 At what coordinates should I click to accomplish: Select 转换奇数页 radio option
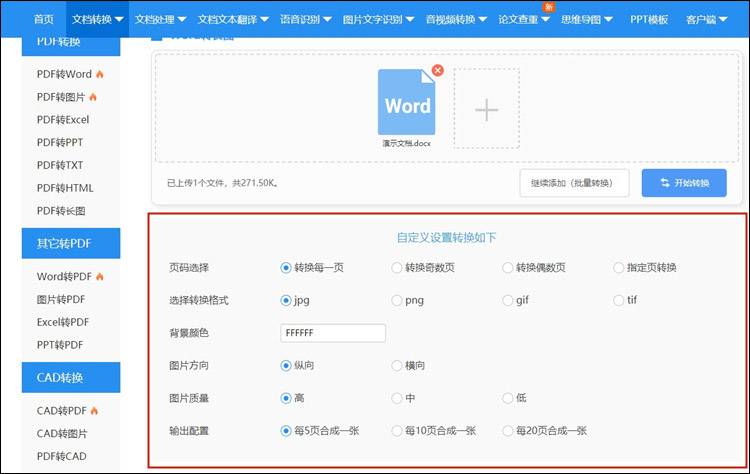coord(397,268)
